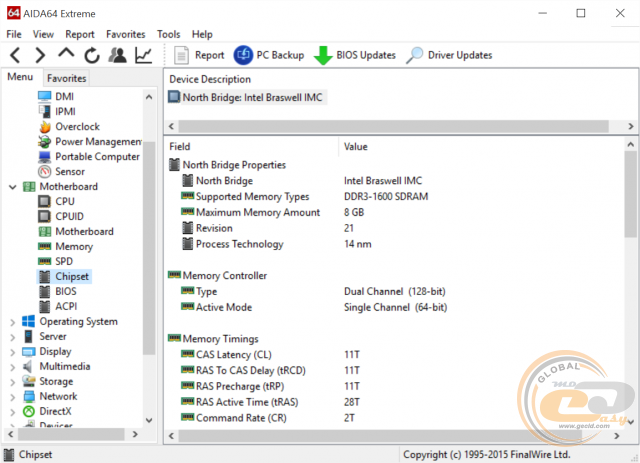Open the ACPI page
Screen dimensions: 640x463
66,306
